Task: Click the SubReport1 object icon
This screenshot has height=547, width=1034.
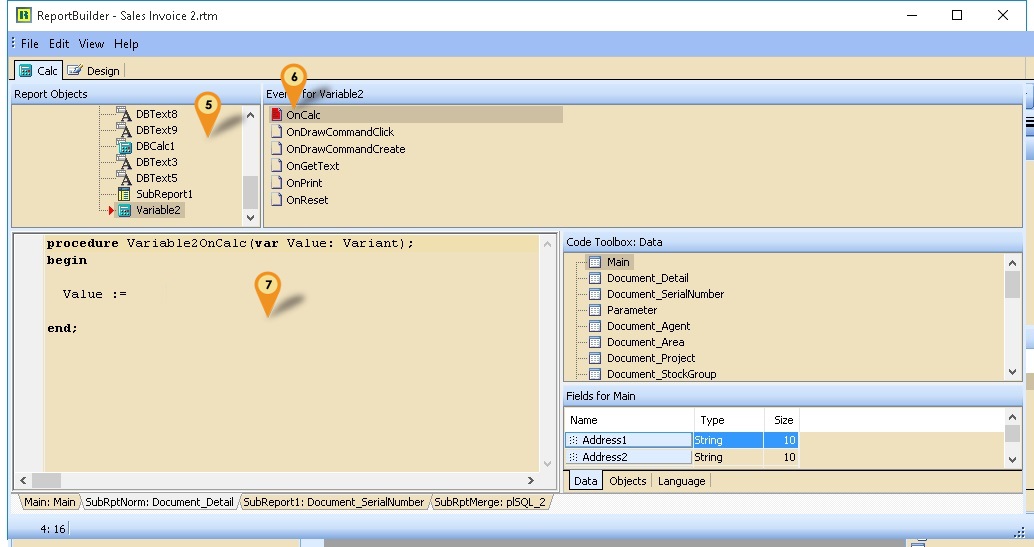Action: (125, 194)
